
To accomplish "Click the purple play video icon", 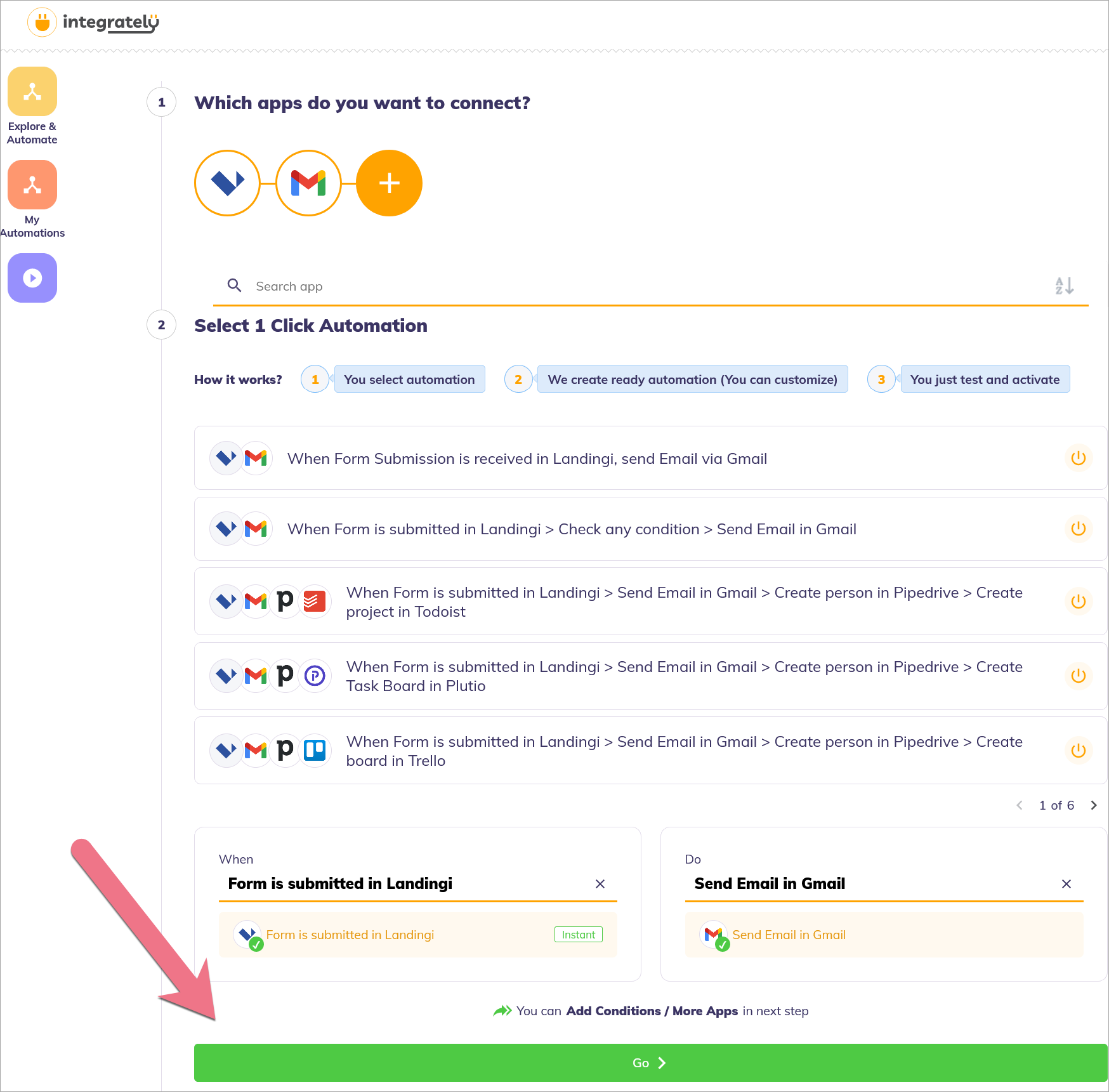I will (32, 278).
